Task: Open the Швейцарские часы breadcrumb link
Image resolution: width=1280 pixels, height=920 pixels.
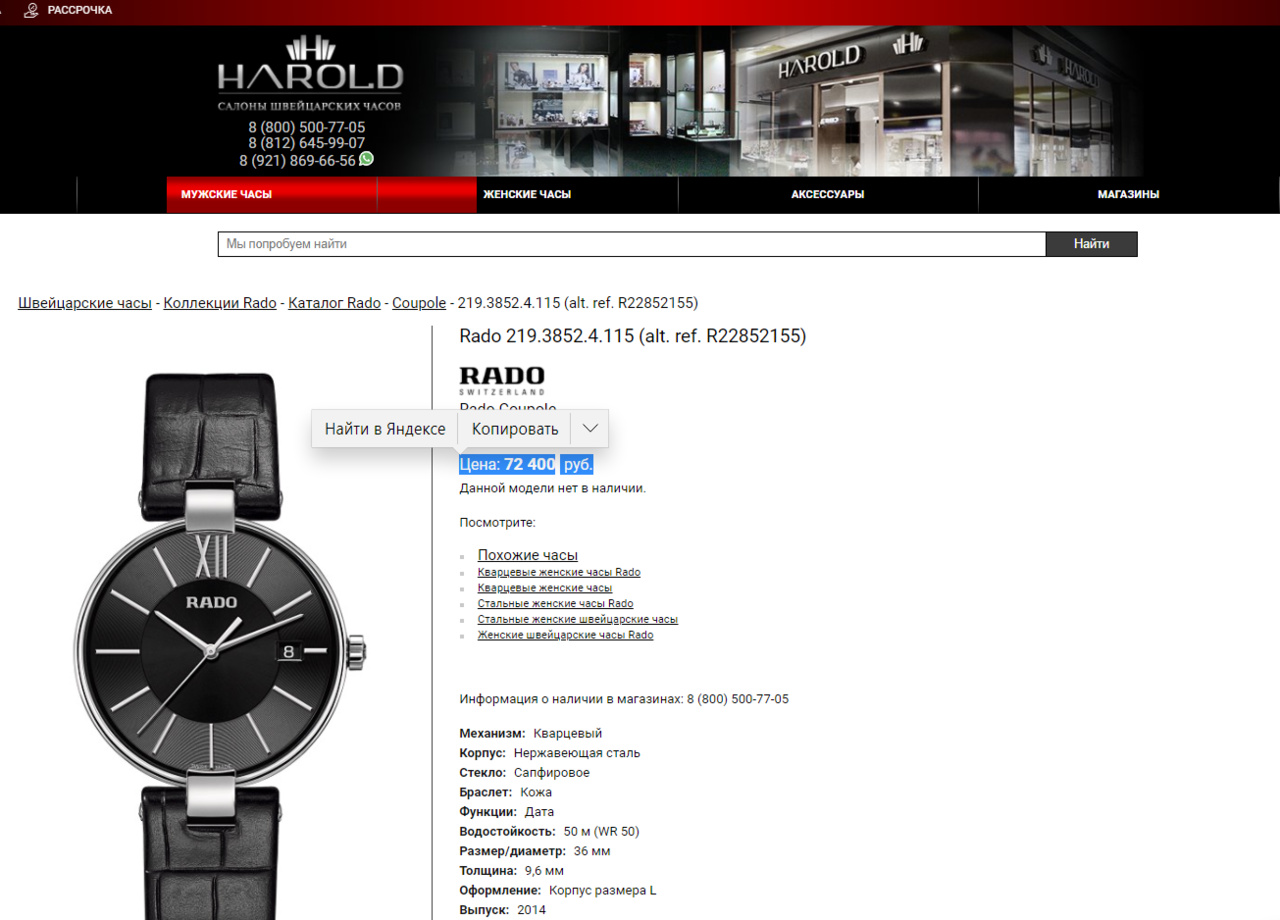Action: 85,303
